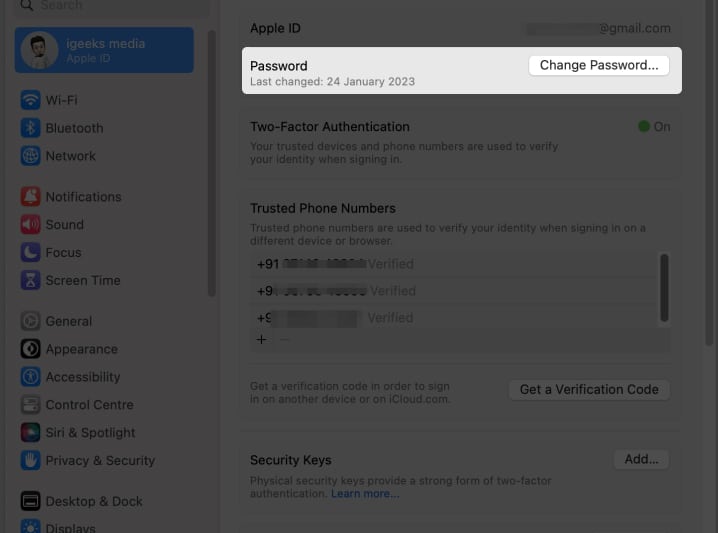718x533 pixels.
Task: Add a trusted phone number with plus
Action: 262,340
